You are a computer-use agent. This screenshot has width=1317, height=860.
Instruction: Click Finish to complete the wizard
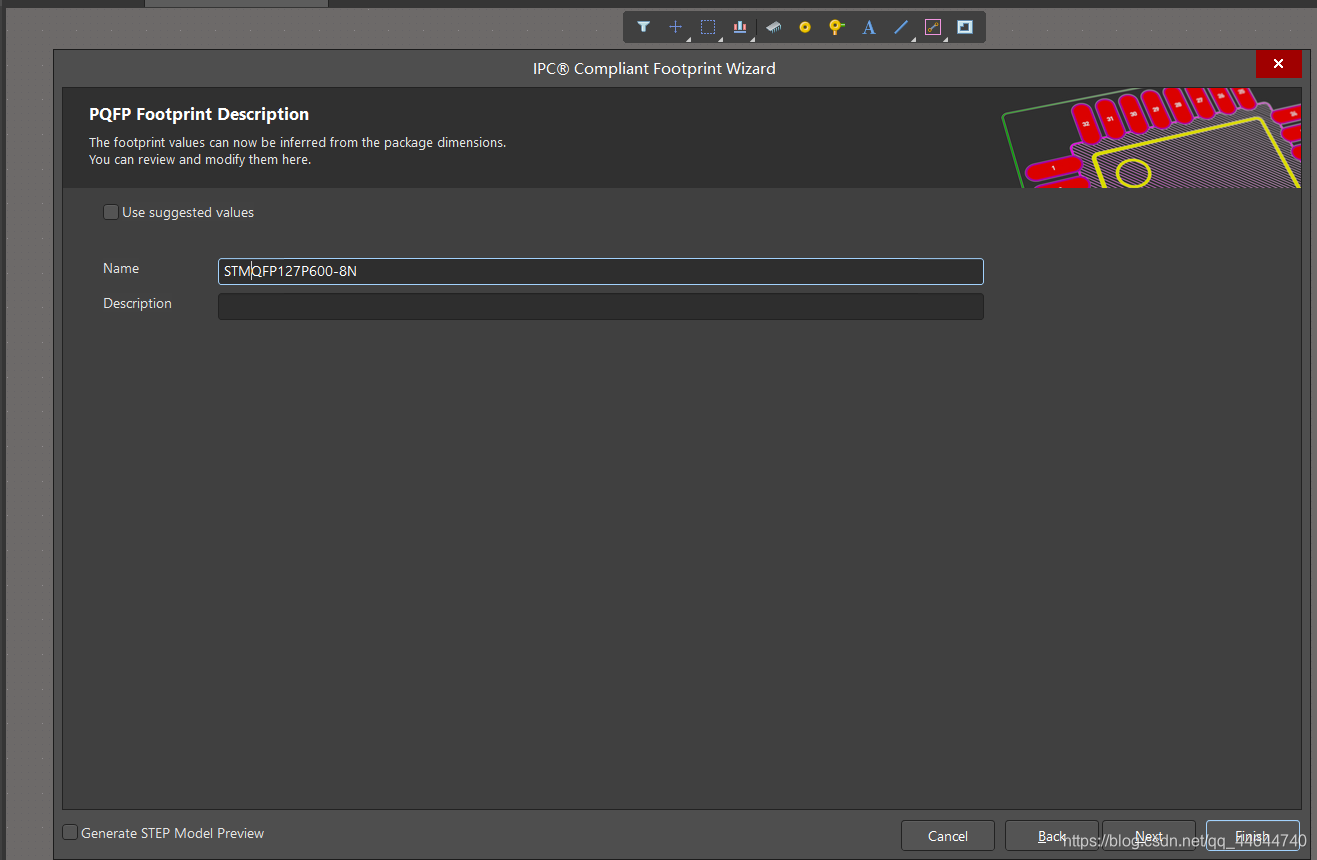click(1253, 836)
